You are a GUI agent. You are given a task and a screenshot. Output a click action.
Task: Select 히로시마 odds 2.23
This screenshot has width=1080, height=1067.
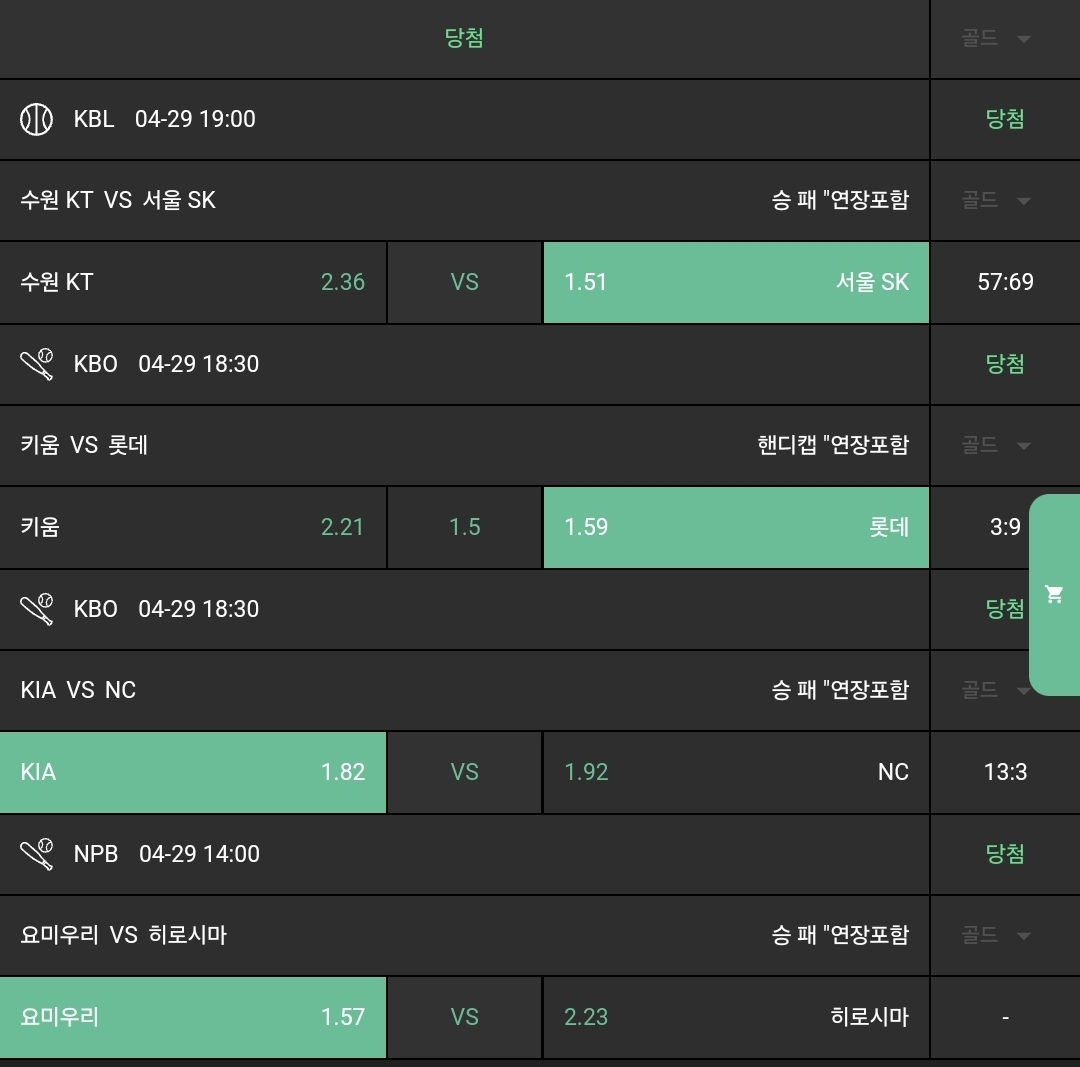pyautogui.click(x=736, y=1017)
